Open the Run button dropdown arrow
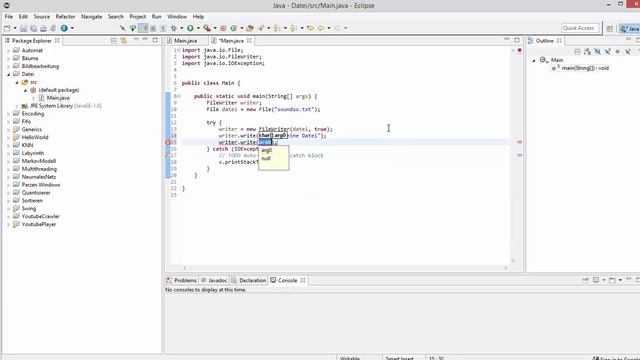The height and width of the screenshot is (360, 640). click(x=198, y=28)
